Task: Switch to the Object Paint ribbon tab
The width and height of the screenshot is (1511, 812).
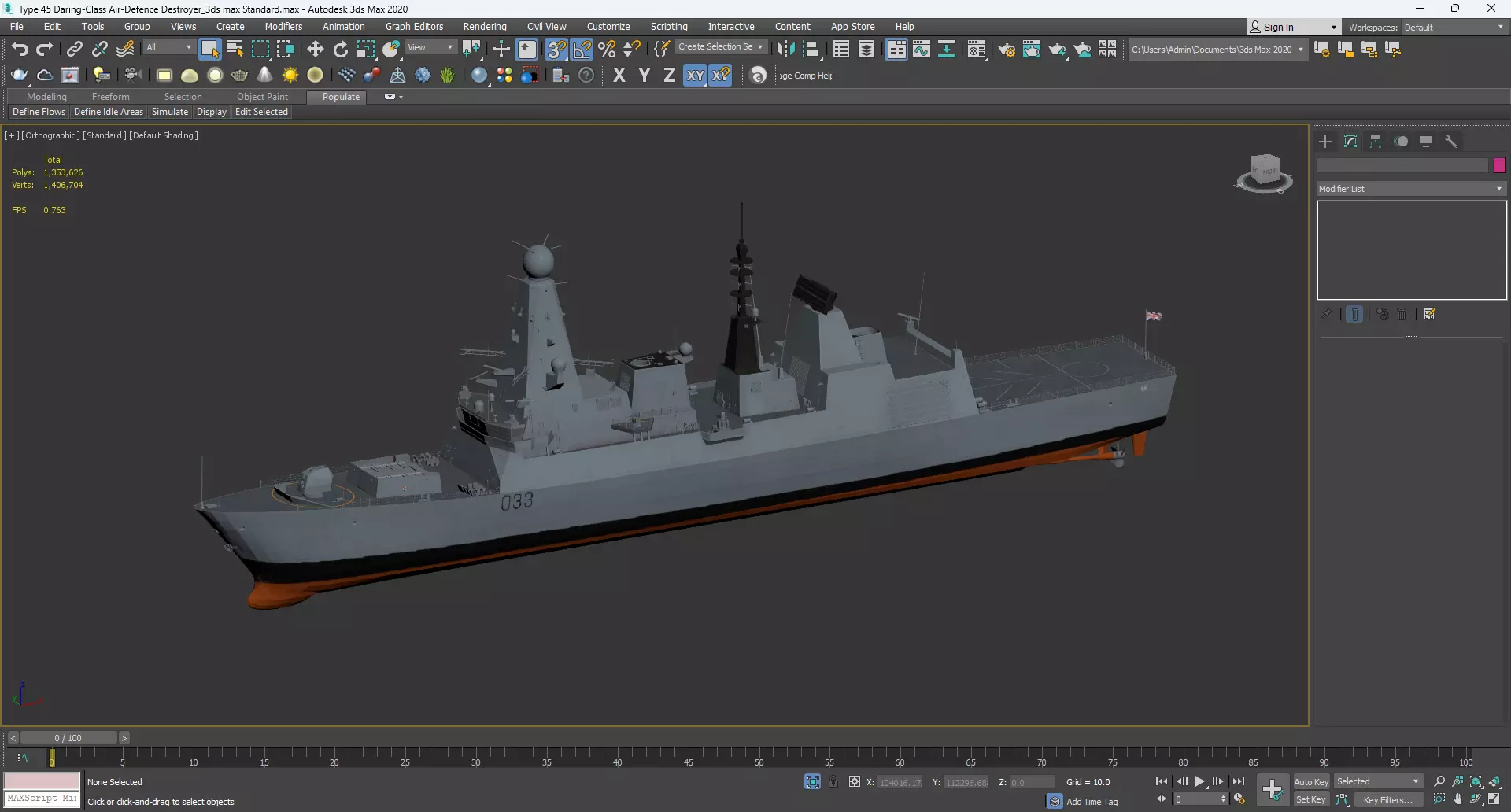Action: tap(262, 97)
